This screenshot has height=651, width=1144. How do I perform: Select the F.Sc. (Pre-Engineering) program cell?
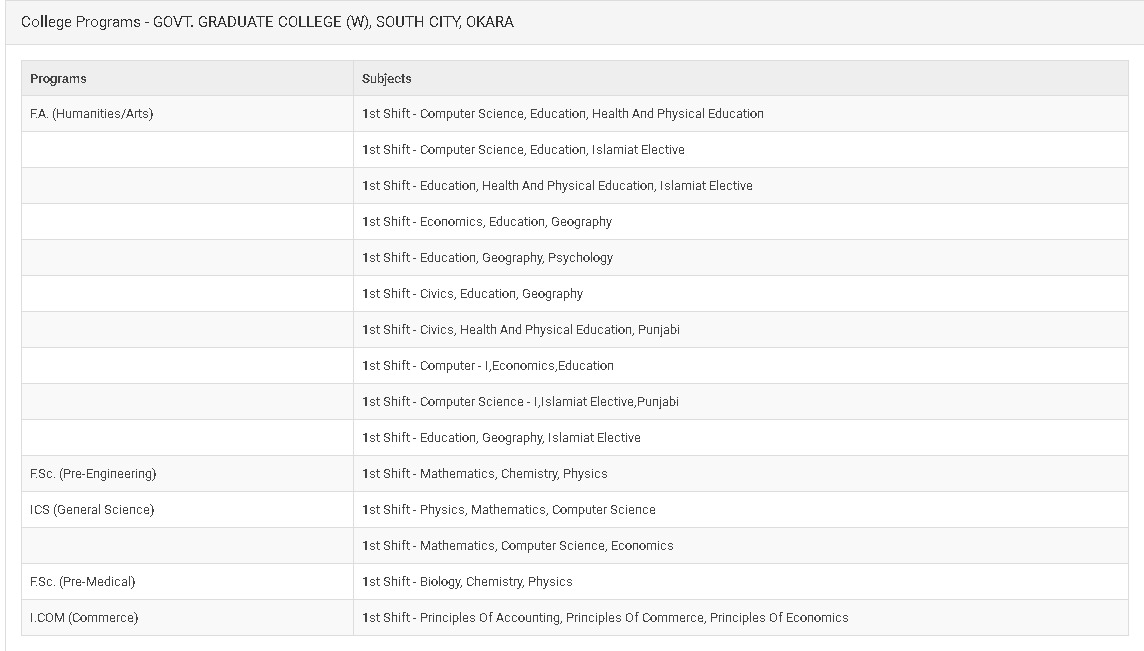coord(188,474)
